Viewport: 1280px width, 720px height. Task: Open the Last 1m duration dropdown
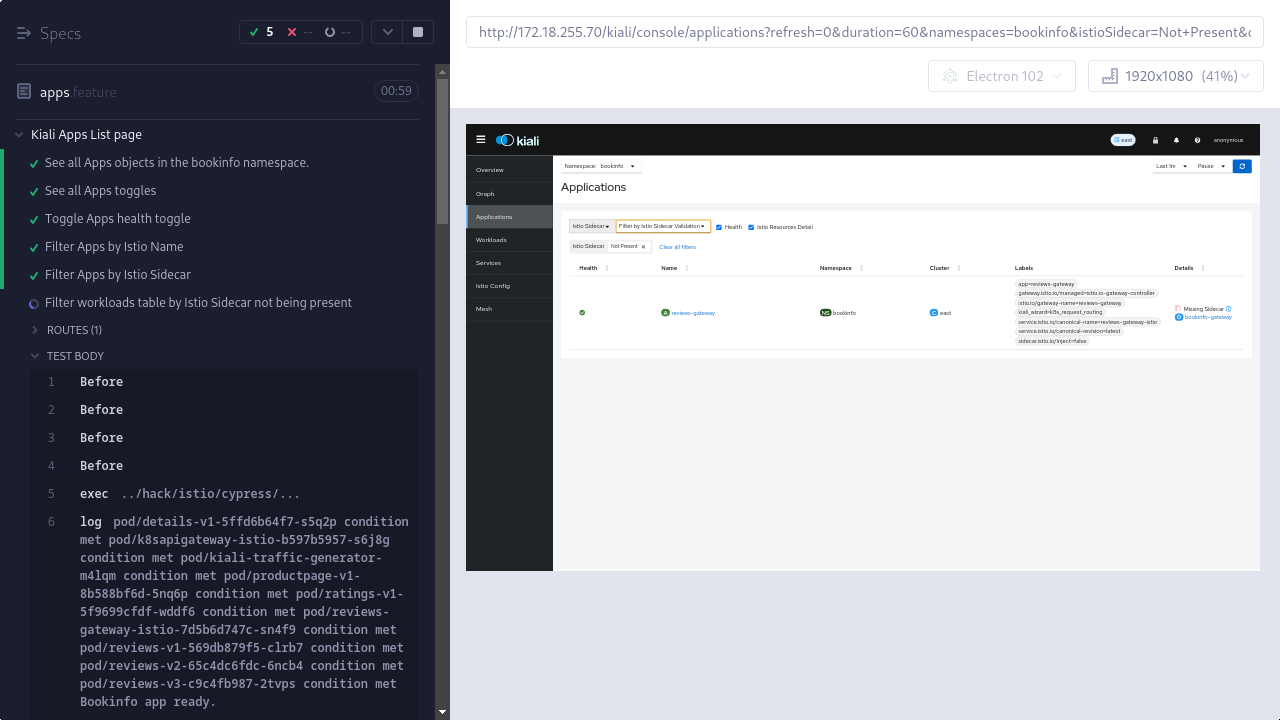(x=1171, y=166)
